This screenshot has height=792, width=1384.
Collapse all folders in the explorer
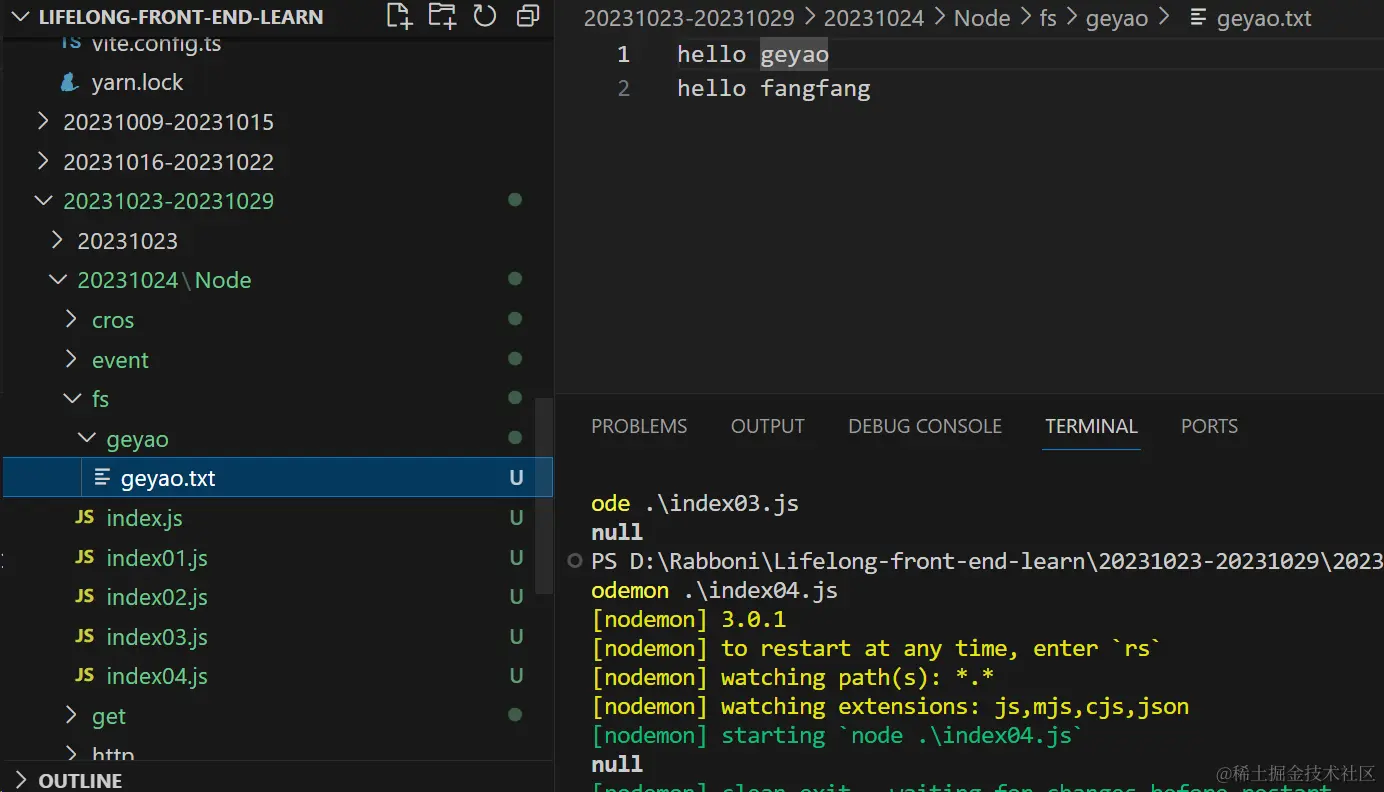point(527,16)
